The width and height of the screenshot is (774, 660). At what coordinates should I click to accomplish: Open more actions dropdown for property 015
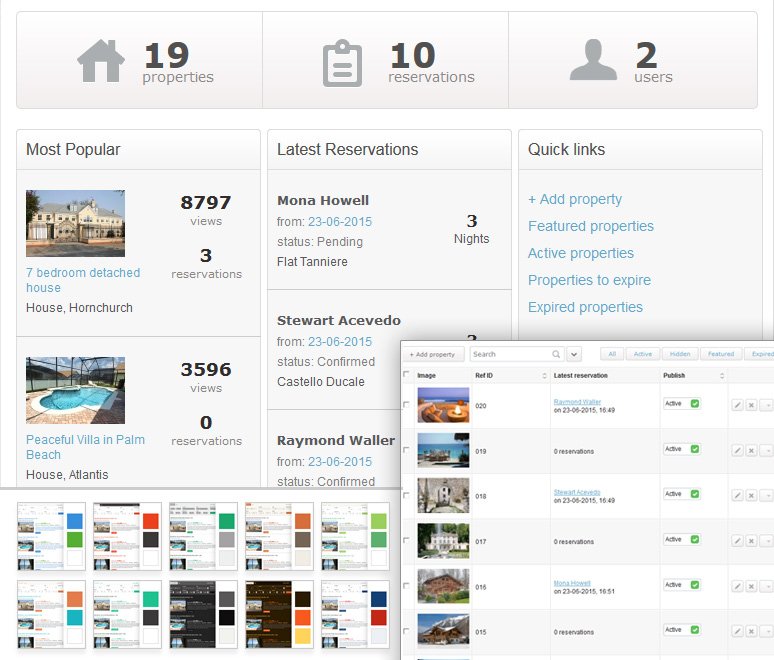click(766, 631)
